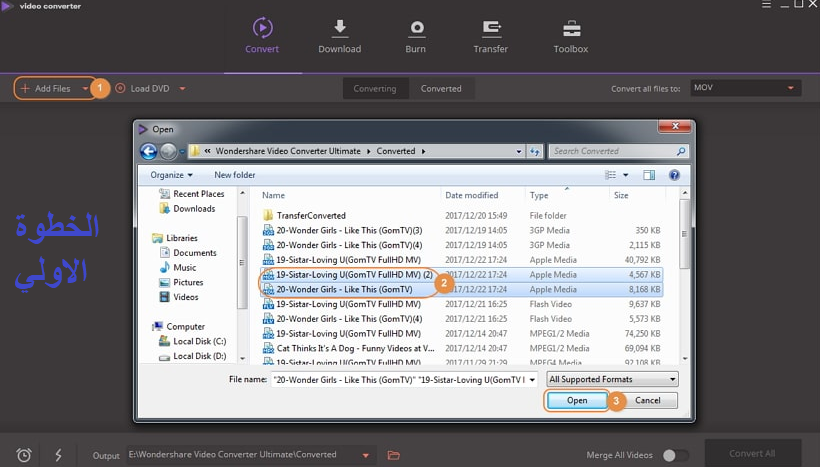This screenshot has height=467, width=820.
Task: Toggle the Merge All Videos switch
Action: tap(676, 455)
